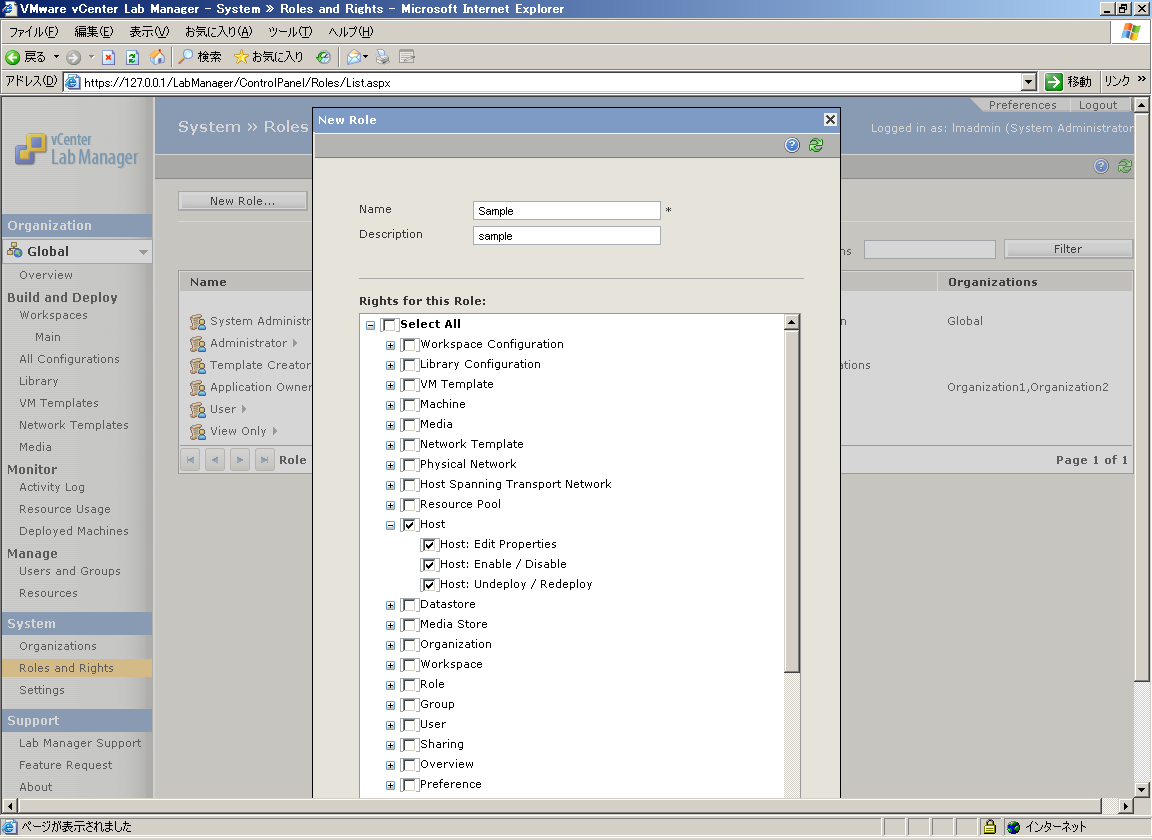Check the VM Template checkbox
Image resolution: width=1152 pixels, height=840 pixels.
pos(409,384)
